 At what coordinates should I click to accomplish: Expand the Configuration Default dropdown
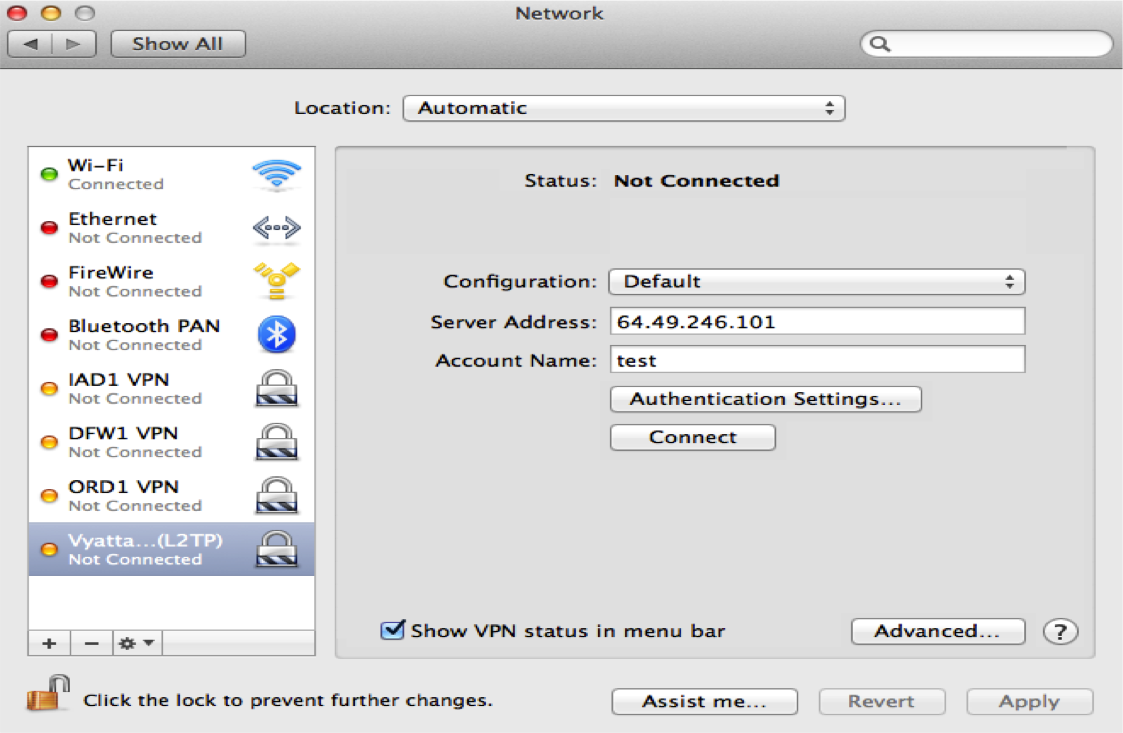tap(816, 282)
